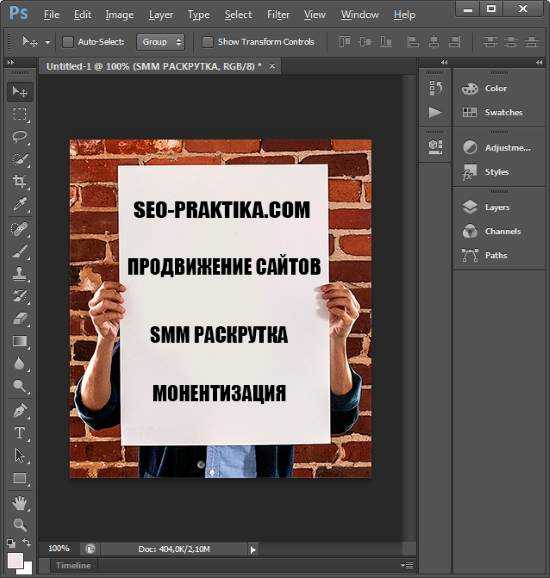Open the File menu

(x=51, y=15)
